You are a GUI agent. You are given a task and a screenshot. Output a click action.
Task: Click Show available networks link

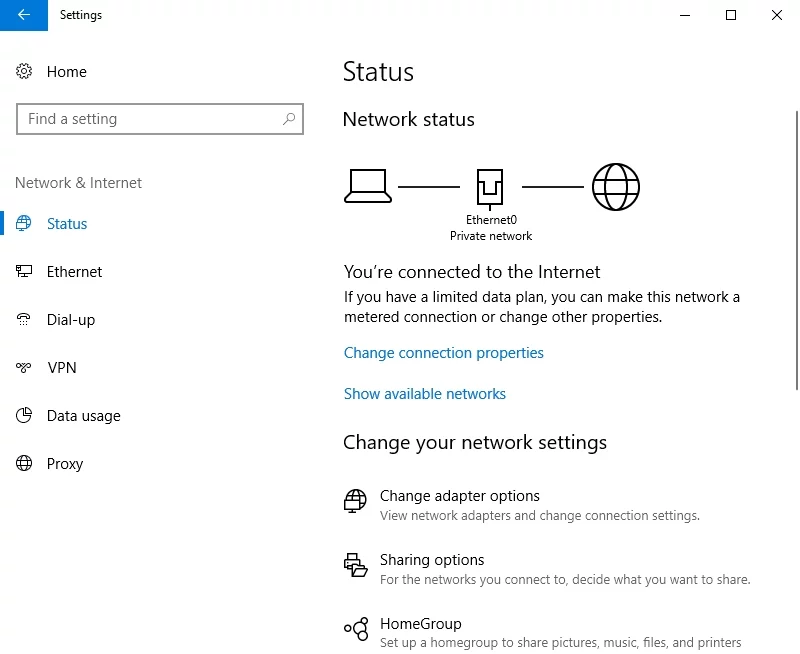pos(424,394)
